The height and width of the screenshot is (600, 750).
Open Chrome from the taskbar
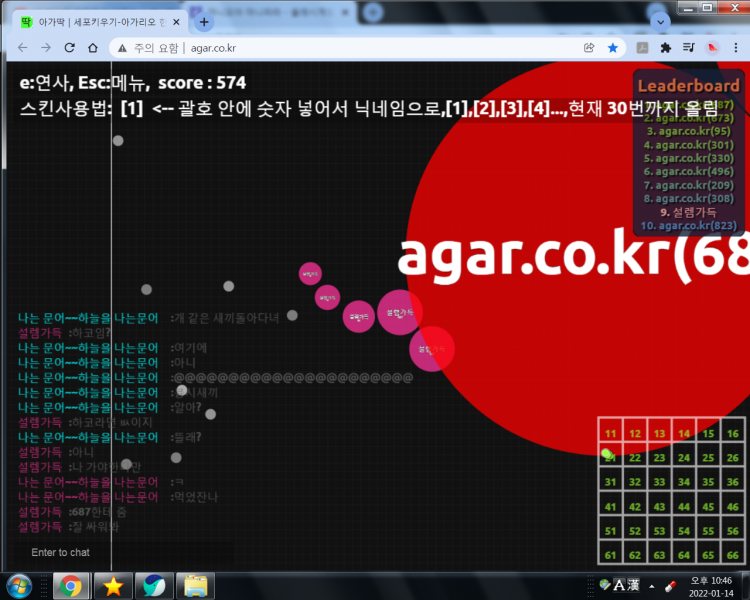[x=71, y=586]
